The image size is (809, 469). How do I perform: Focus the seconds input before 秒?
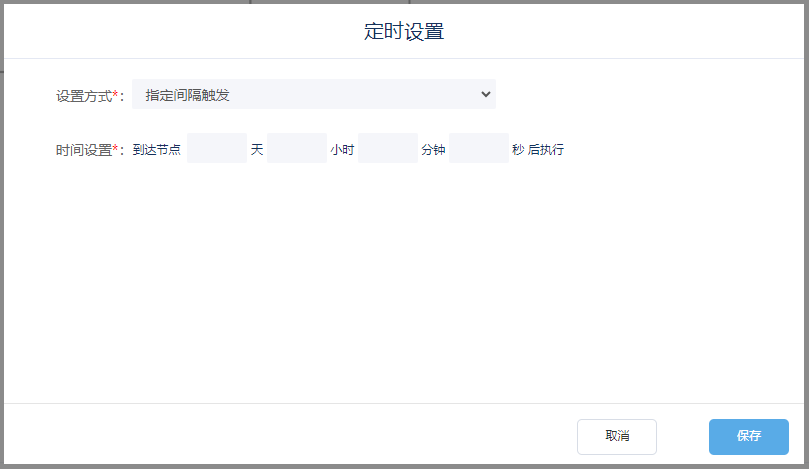pos(478,149)
